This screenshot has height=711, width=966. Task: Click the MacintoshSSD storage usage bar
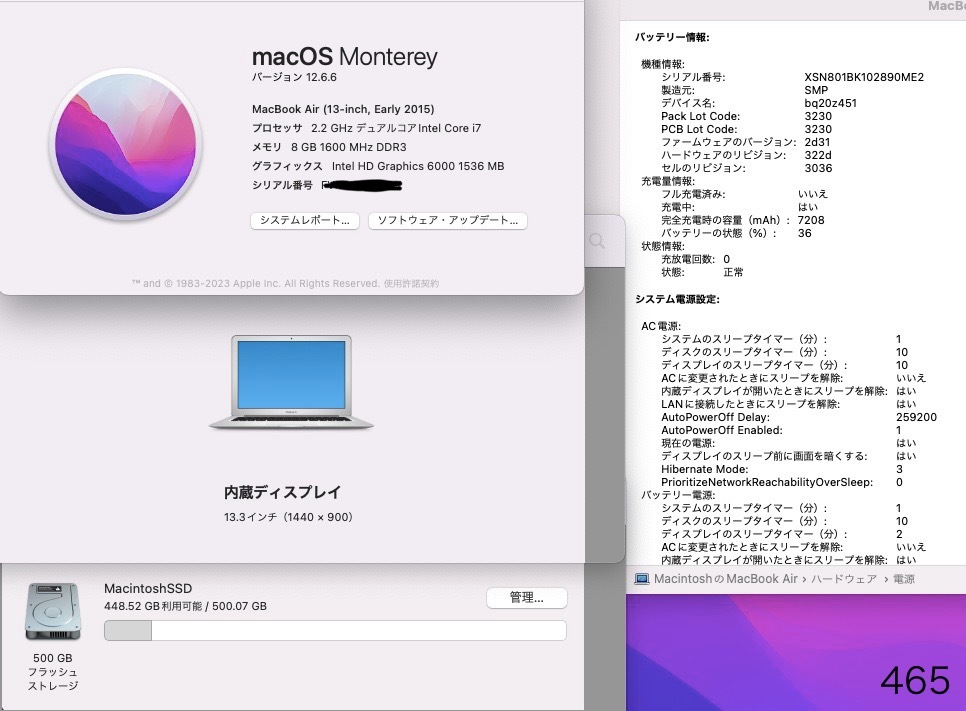coord(335,630)
